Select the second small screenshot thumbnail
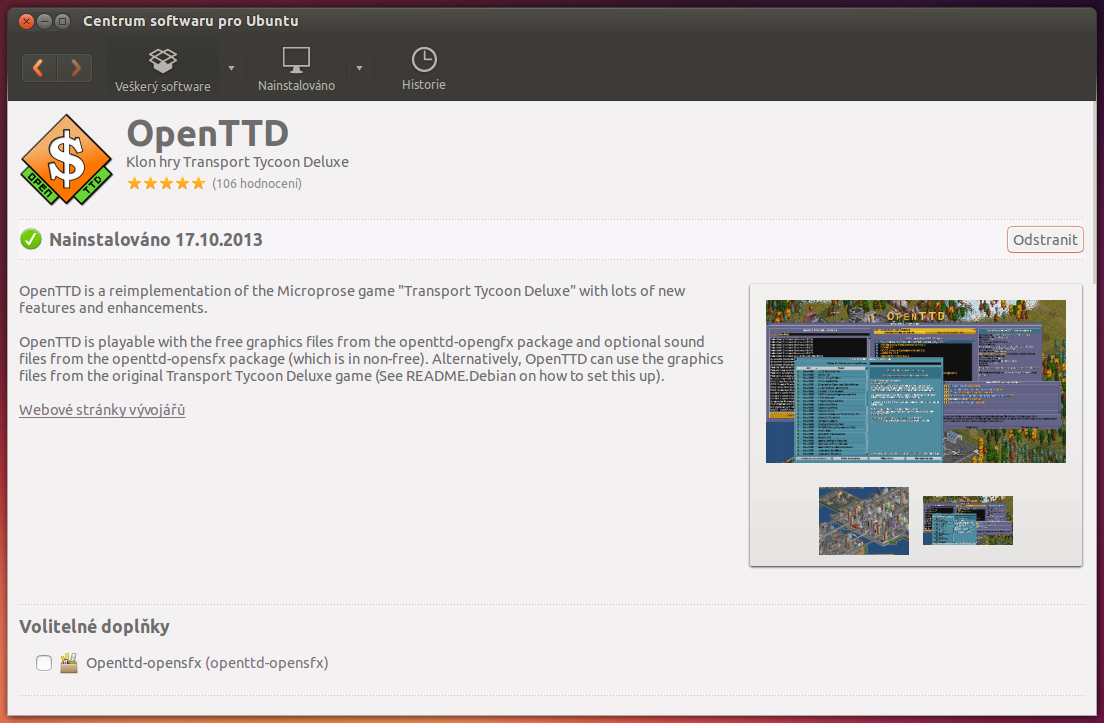The height and width of the screenshot is (723, 1104). tap(967, 520)
